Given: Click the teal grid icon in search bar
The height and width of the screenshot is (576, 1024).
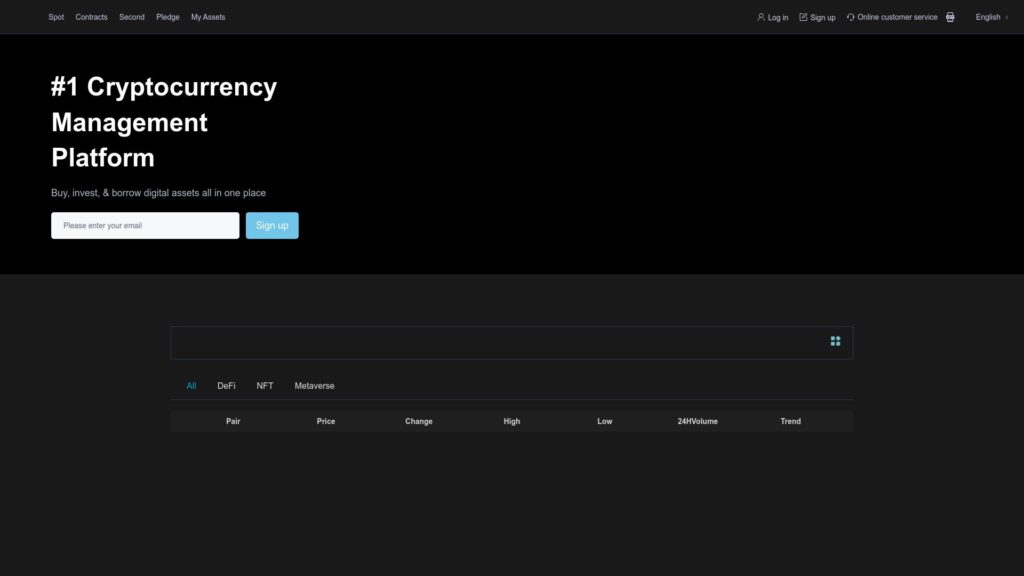Looking at the screenshot, I should pyautogui.click(x=836, y=341).
